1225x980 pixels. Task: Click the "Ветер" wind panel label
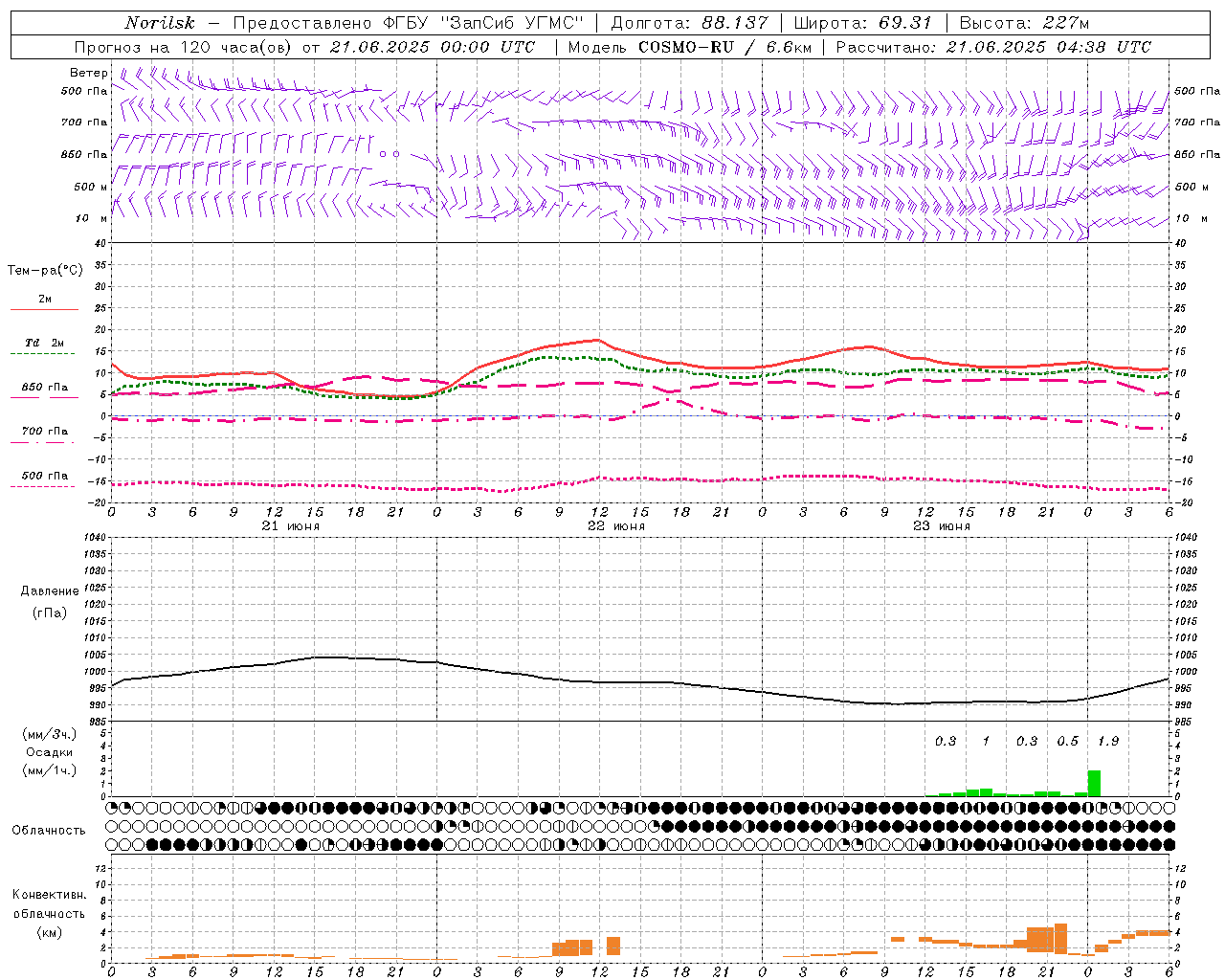(89, 73)
